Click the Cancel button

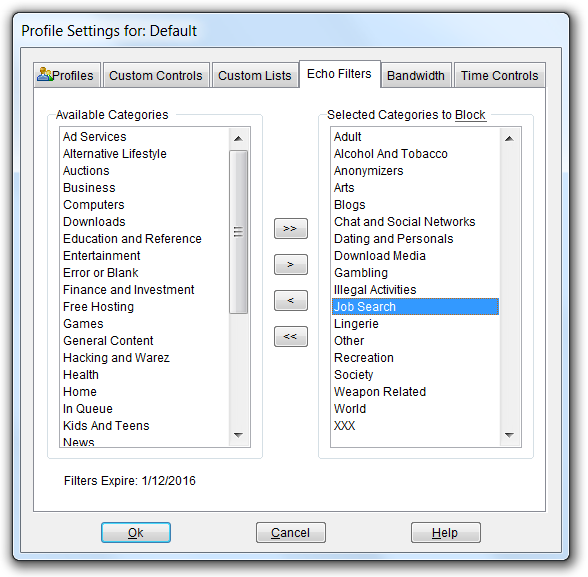(291, 532)
